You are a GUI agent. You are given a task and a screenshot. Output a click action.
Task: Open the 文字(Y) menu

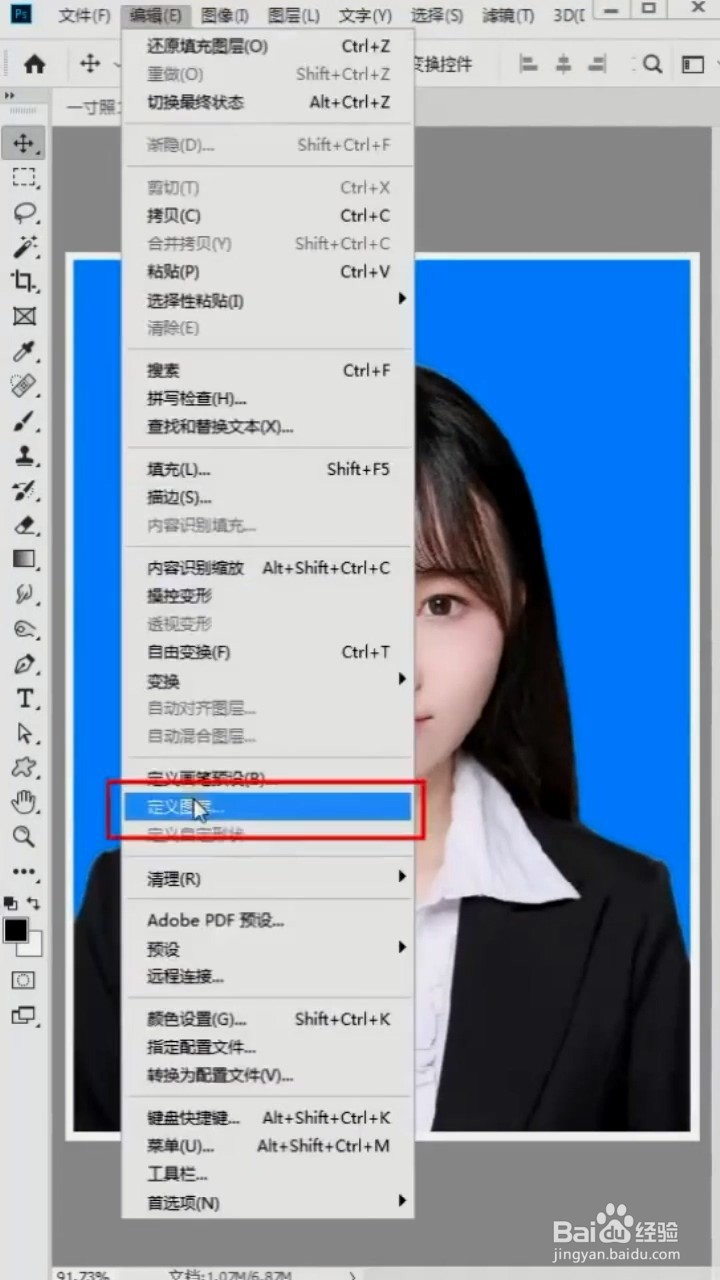[365, 16]
